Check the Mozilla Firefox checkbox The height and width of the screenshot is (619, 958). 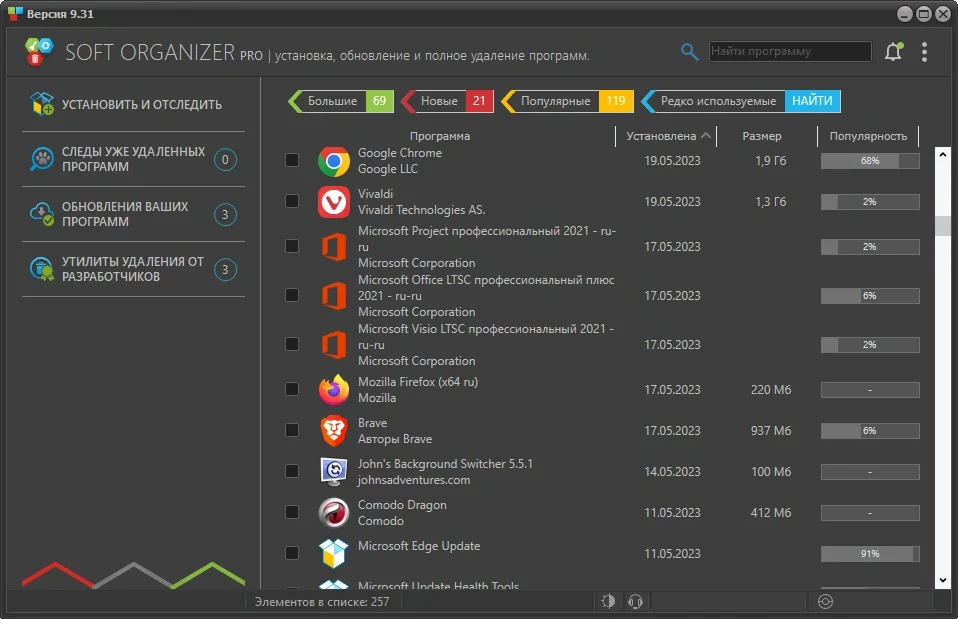coord(292,389)
